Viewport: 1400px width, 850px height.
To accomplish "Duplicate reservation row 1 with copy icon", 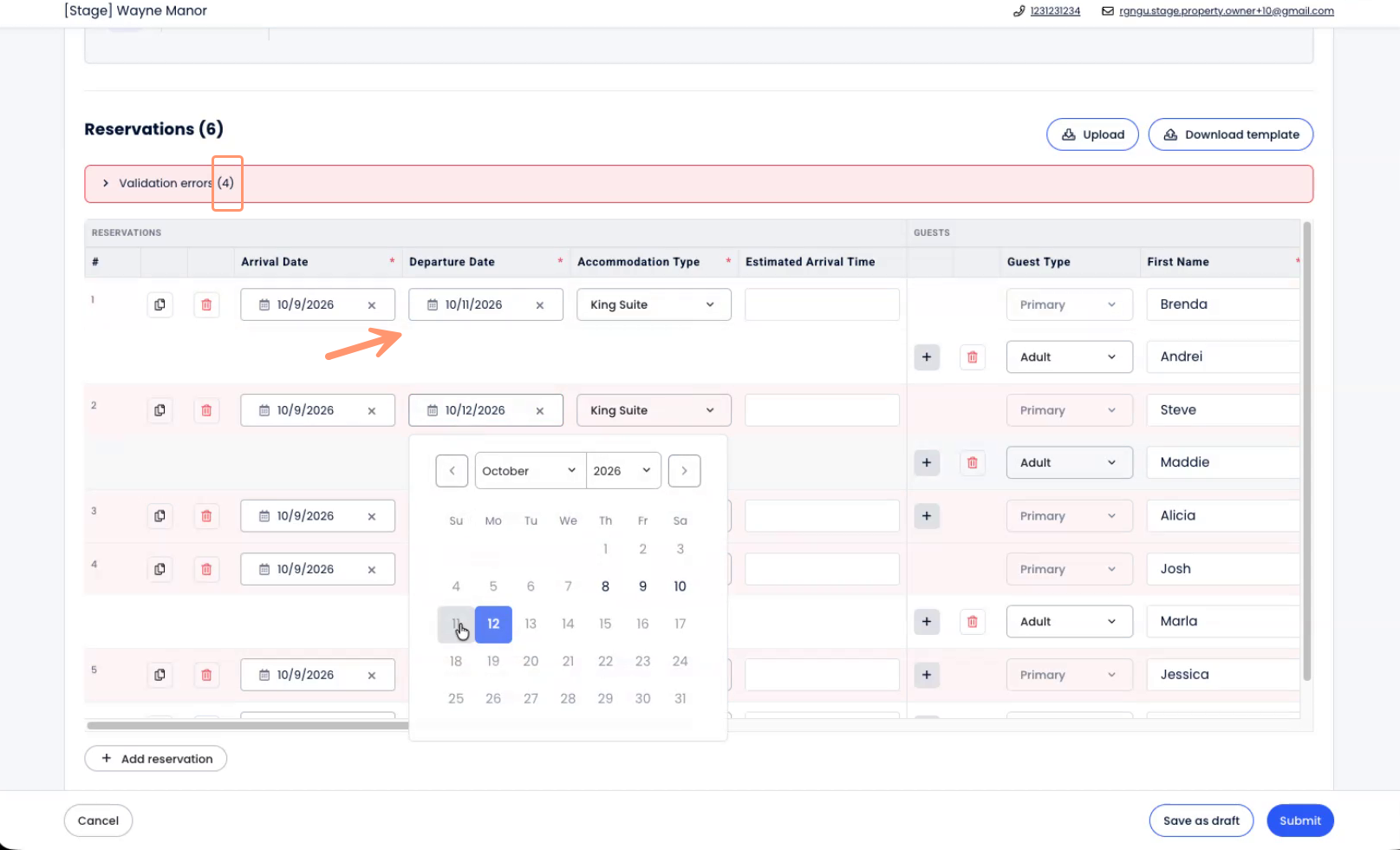I will pos(160,304).
